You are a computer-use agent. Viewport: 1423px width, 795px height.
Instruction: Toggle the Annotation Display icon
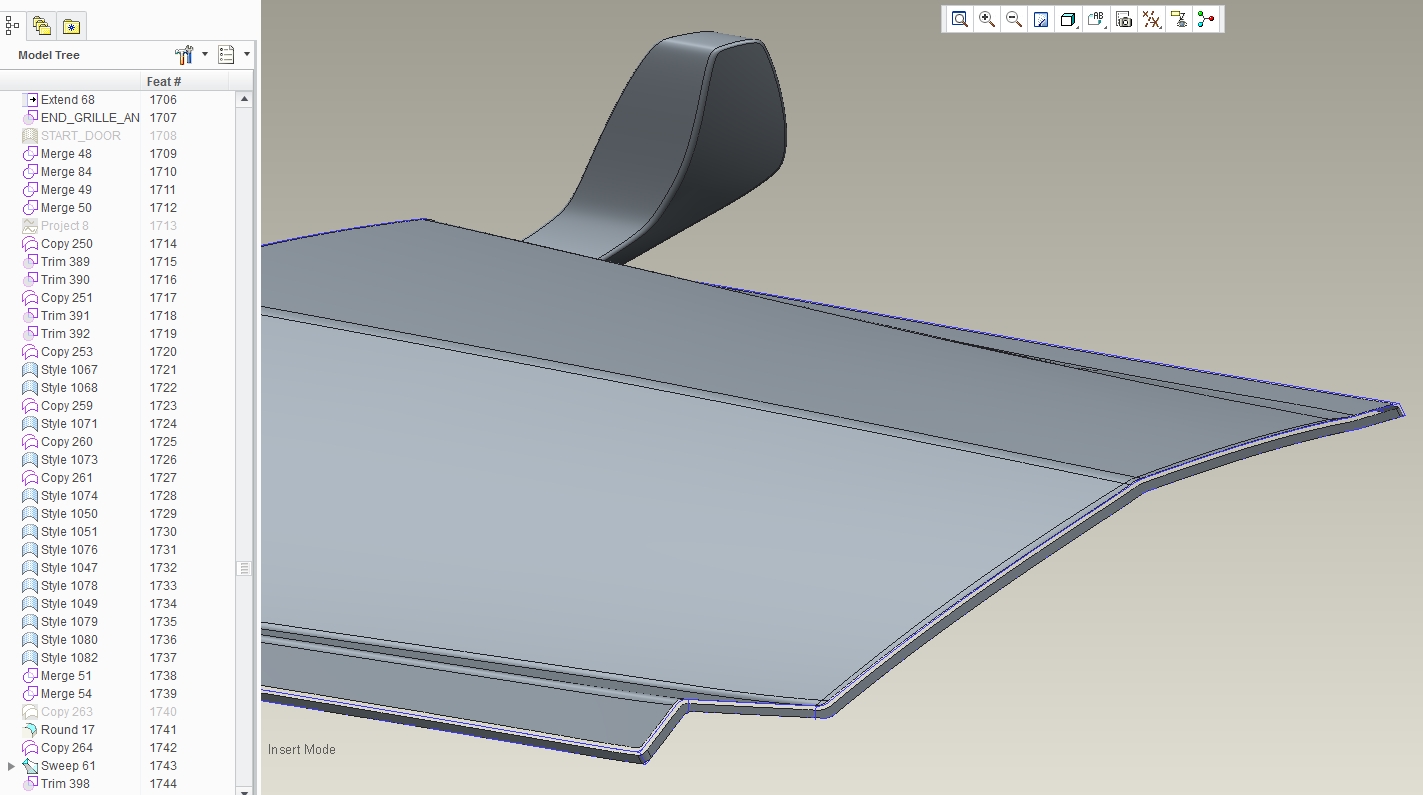pyautogui.click(x=1179, y=19)
